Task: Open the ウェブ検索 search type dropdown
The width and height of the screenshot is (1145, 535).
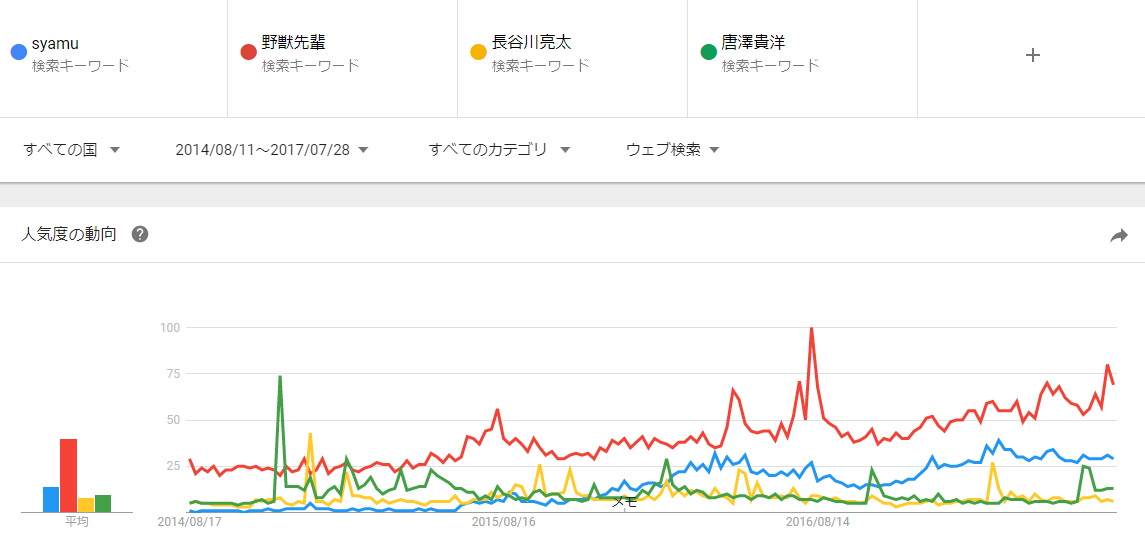Action: (x=672, y=150)
